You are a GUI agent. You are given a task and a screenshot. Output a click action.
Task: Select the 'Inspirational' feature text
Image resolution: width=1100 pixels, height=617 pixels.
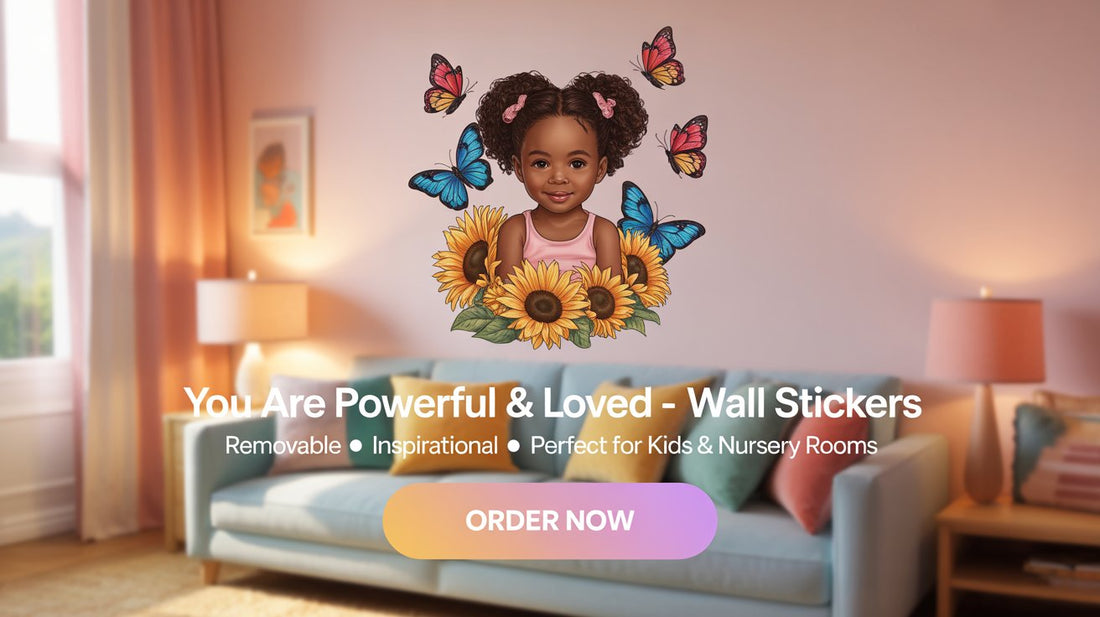[x=435, y=445]
